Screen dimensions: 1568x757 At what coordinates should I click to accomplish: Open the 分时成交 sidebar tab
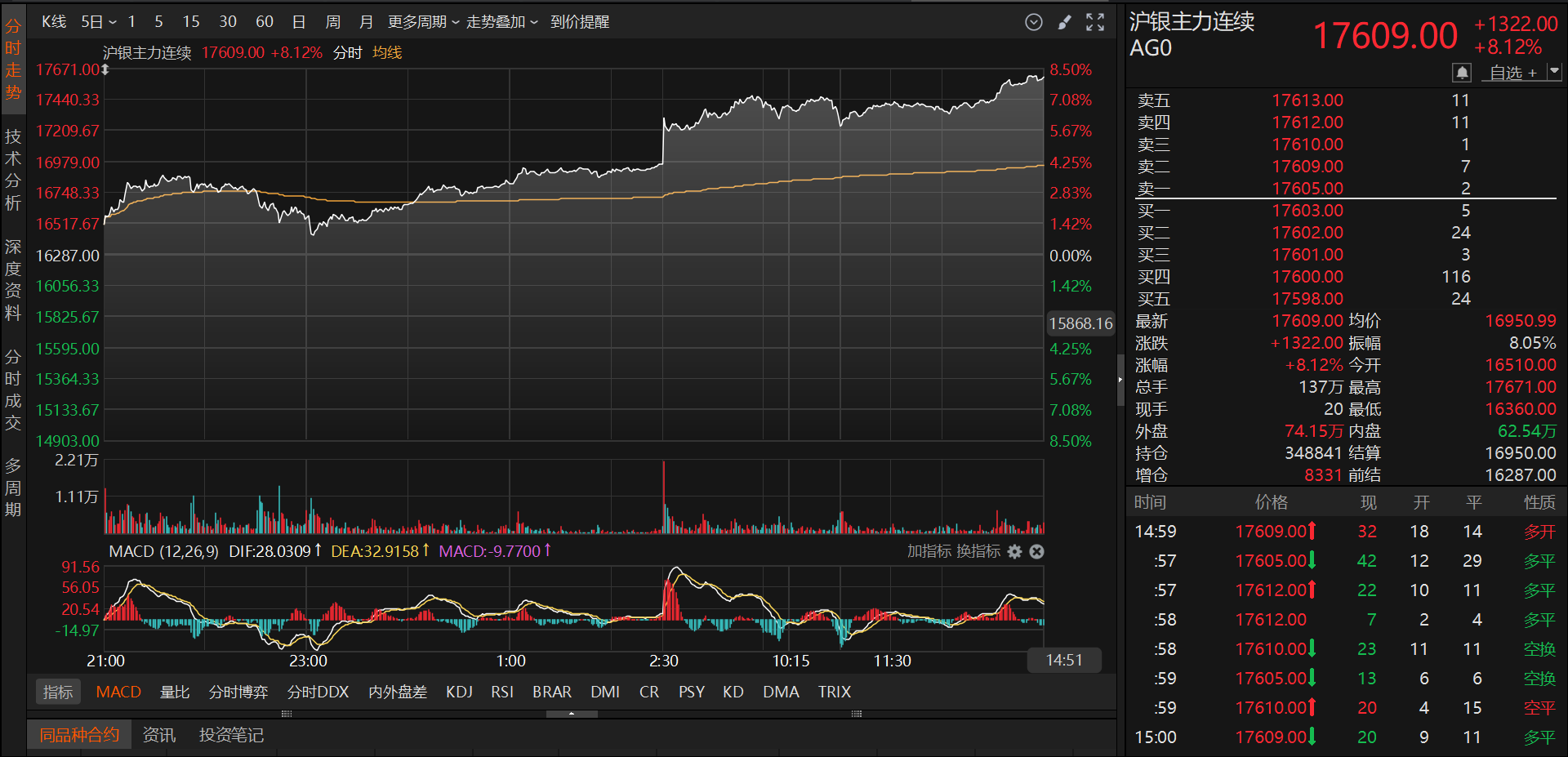(13, 390)
